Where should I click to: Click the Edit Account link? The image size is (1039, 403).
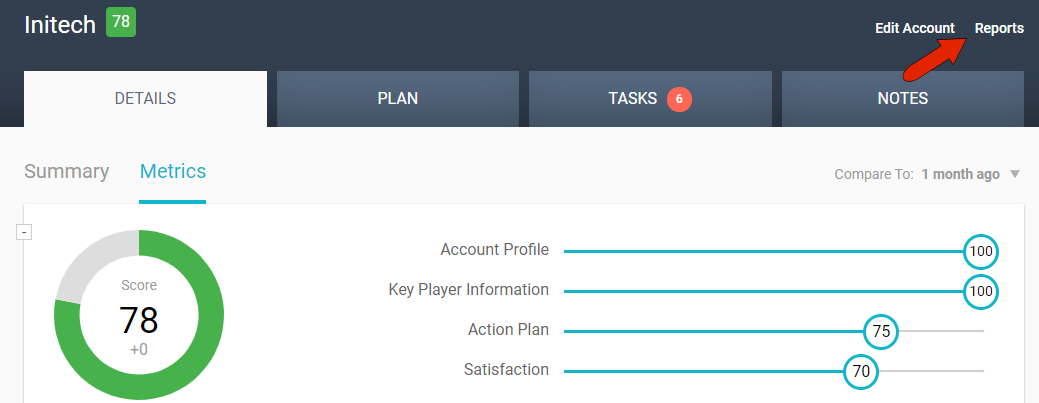[914, 28]
